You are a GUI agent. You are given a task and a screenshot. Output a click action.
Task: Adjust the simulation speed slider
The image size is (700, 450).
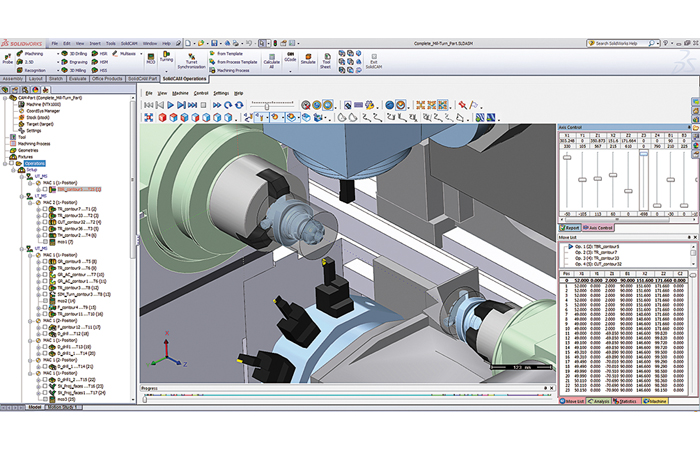[x=267, y=106]
